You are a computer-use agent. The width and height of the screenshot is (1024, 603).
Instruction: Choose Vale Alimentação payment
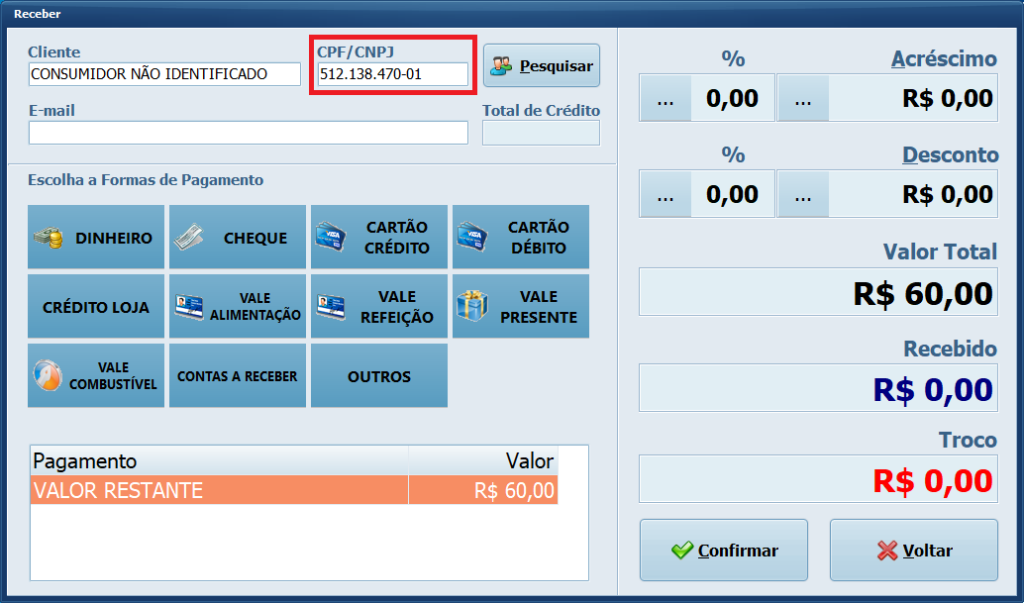click(237, 306)
